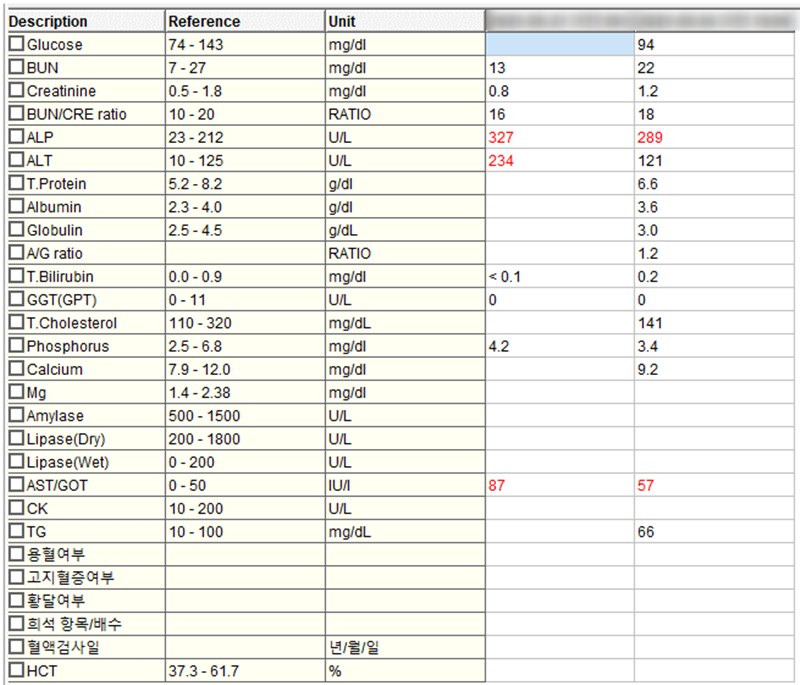The height and width of the screenshot is (685, 800).
Task: Click the T.Cholesterol result 141
Action: point(650,323)
